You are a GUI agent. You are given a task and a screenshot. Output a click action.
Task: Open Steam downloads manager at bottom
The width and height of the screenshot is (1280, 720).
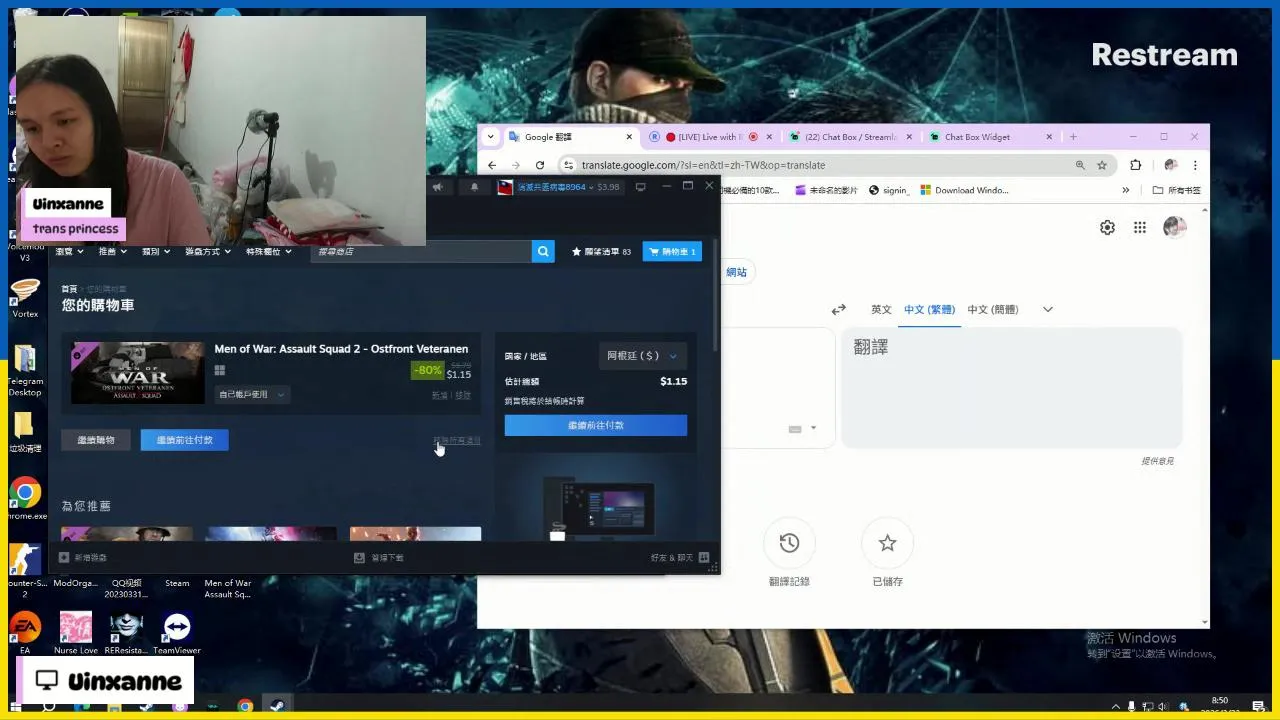tap(379, 557)
